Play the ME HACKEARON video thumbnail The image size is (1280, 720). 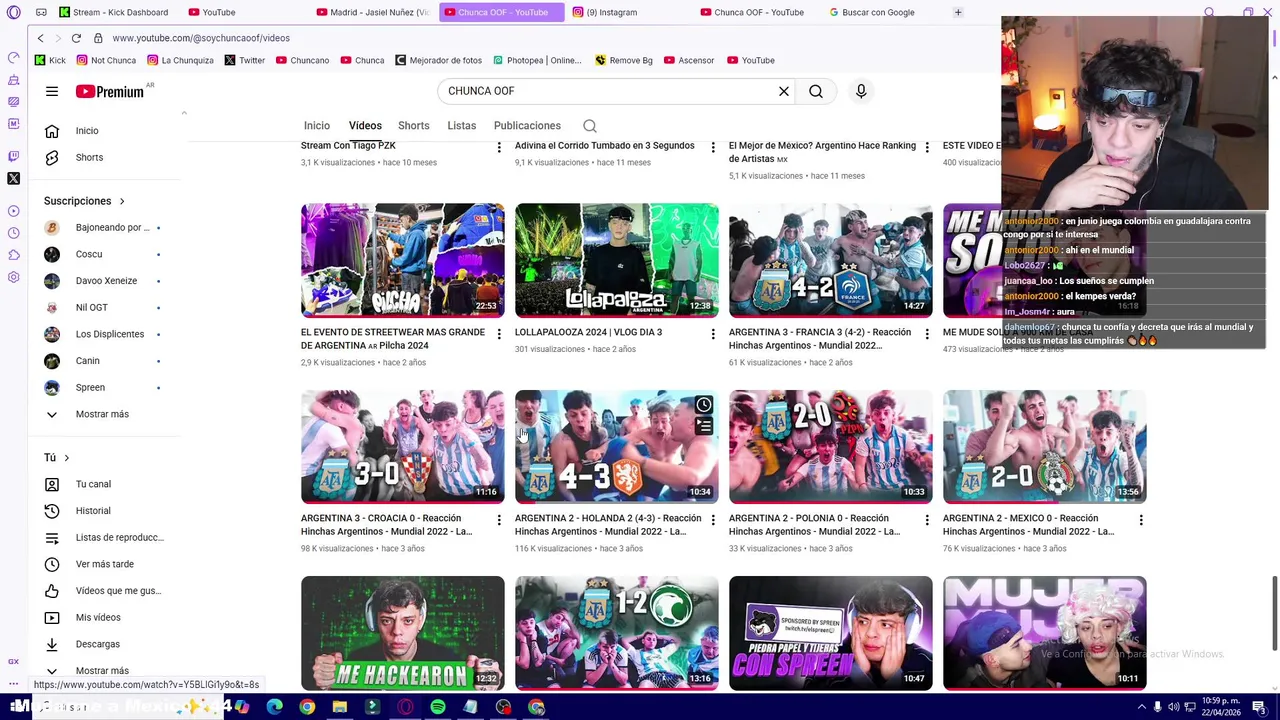[x=402, y=633]
